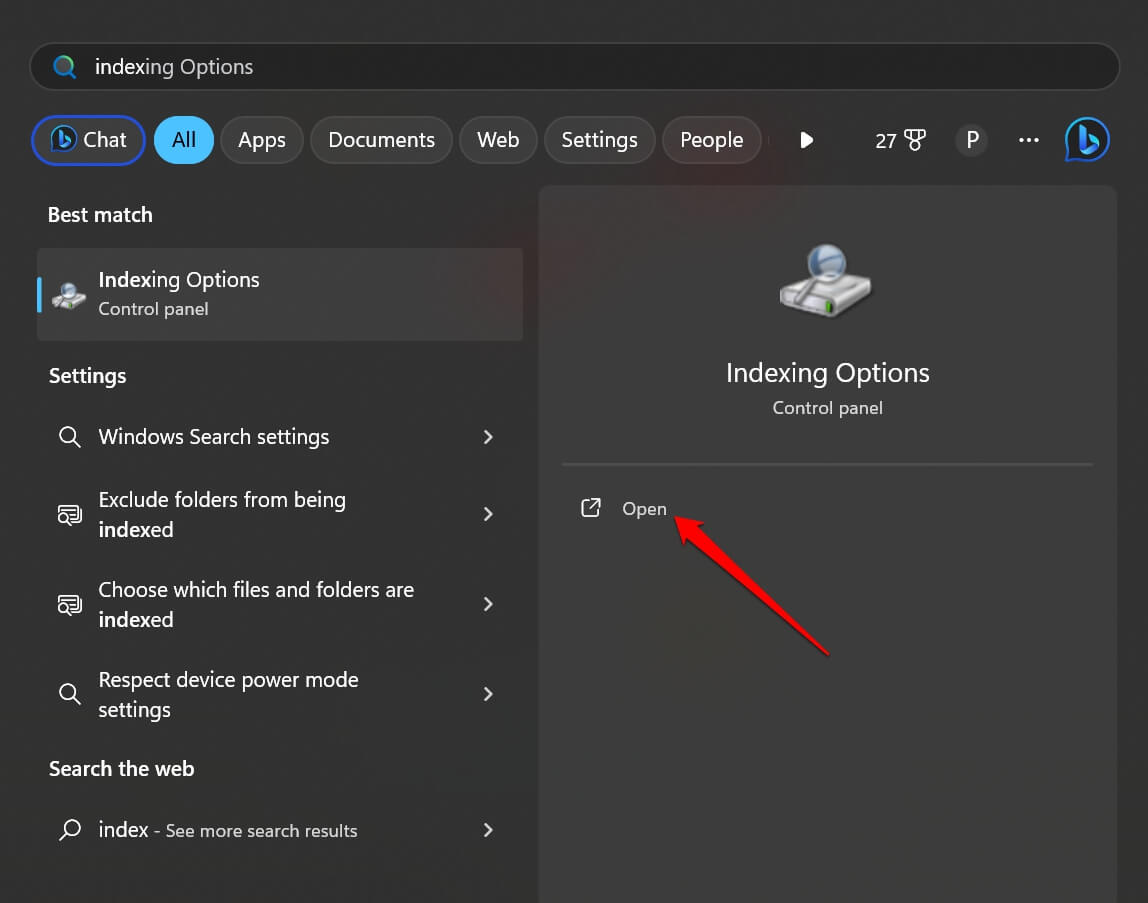Click the open-external icon beside Open
The image size is (1148, 903).
[591, 508]
